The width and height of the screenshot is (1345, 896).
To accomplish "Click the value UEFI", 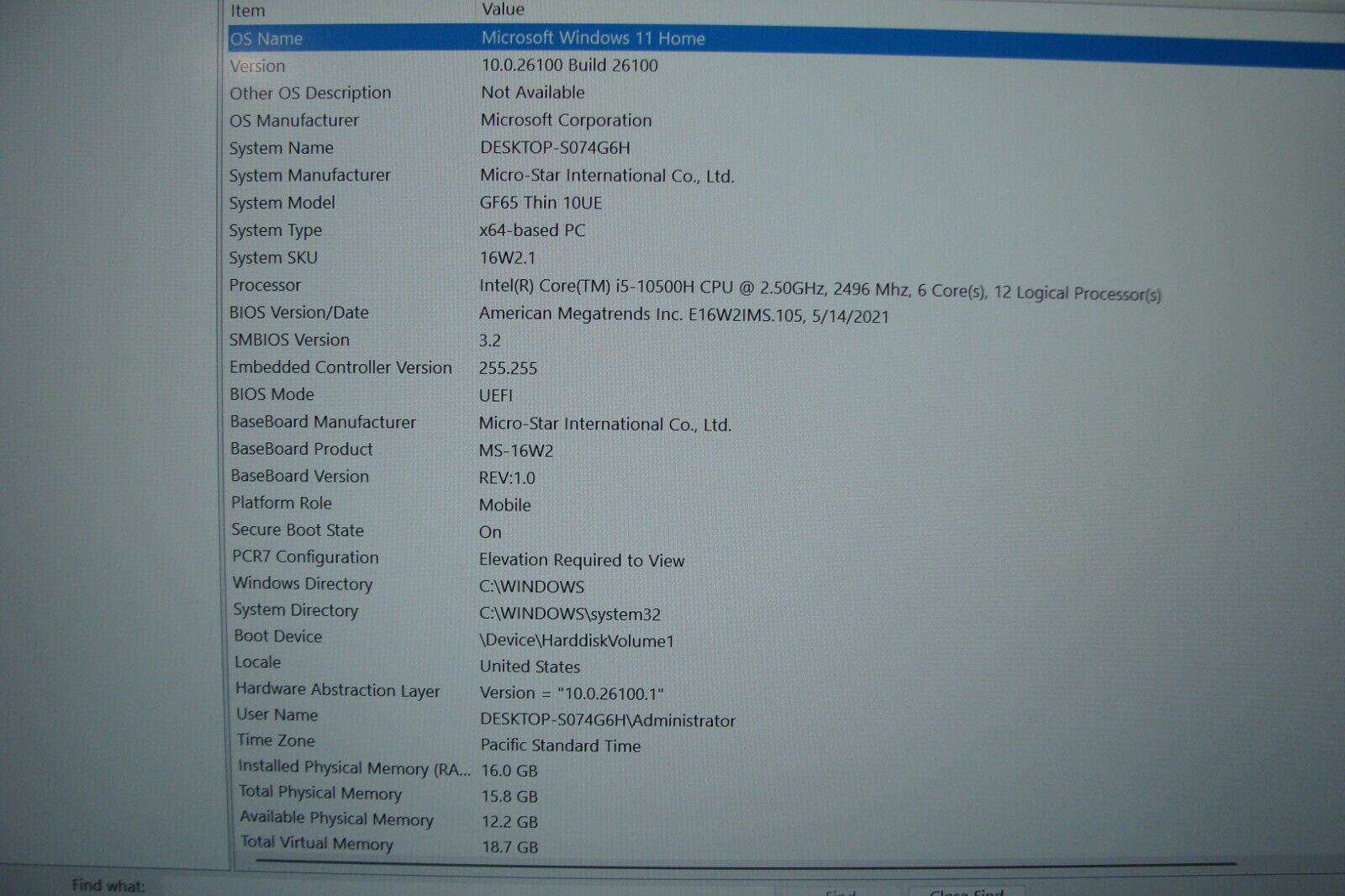I will [x=495, y=395].
